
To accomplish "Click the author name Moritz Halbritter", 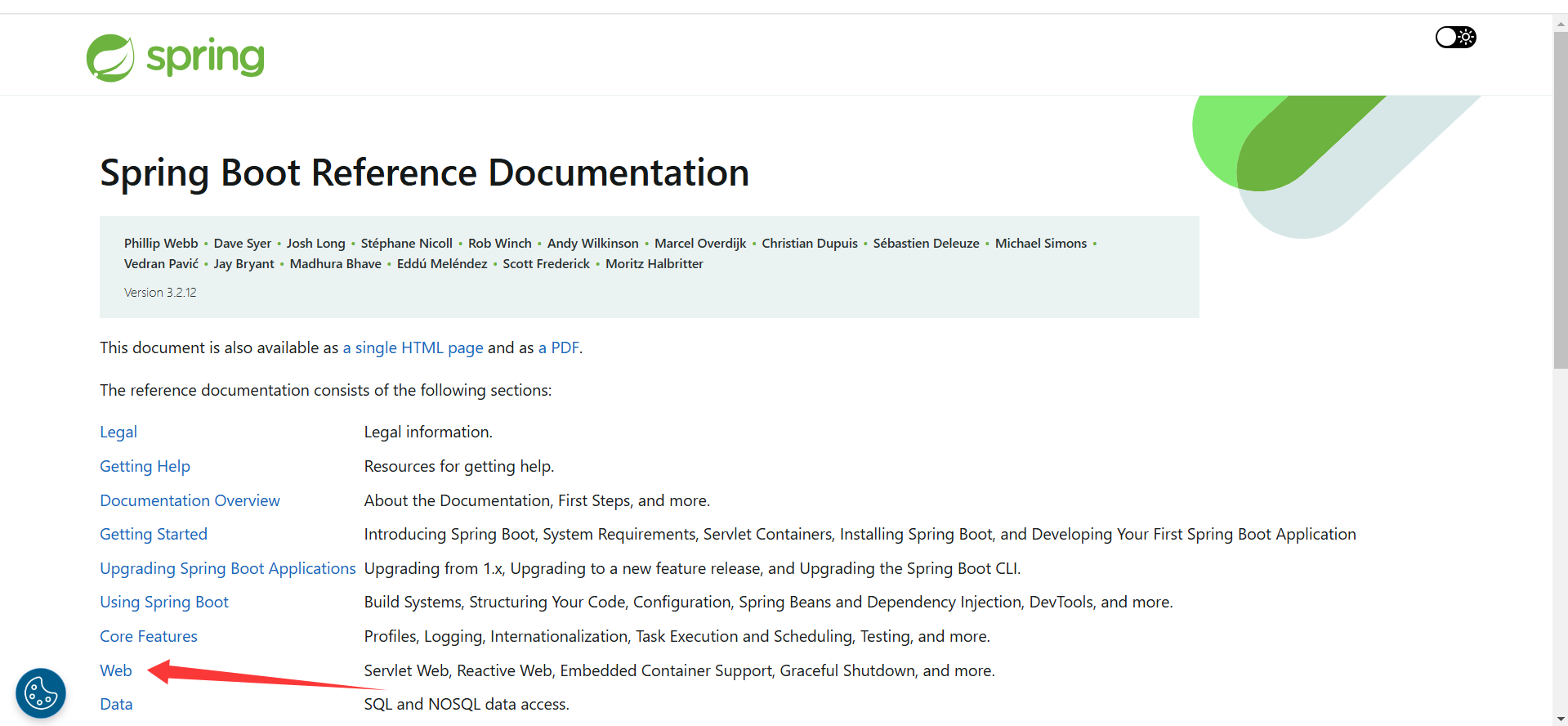I will point(654,263).
